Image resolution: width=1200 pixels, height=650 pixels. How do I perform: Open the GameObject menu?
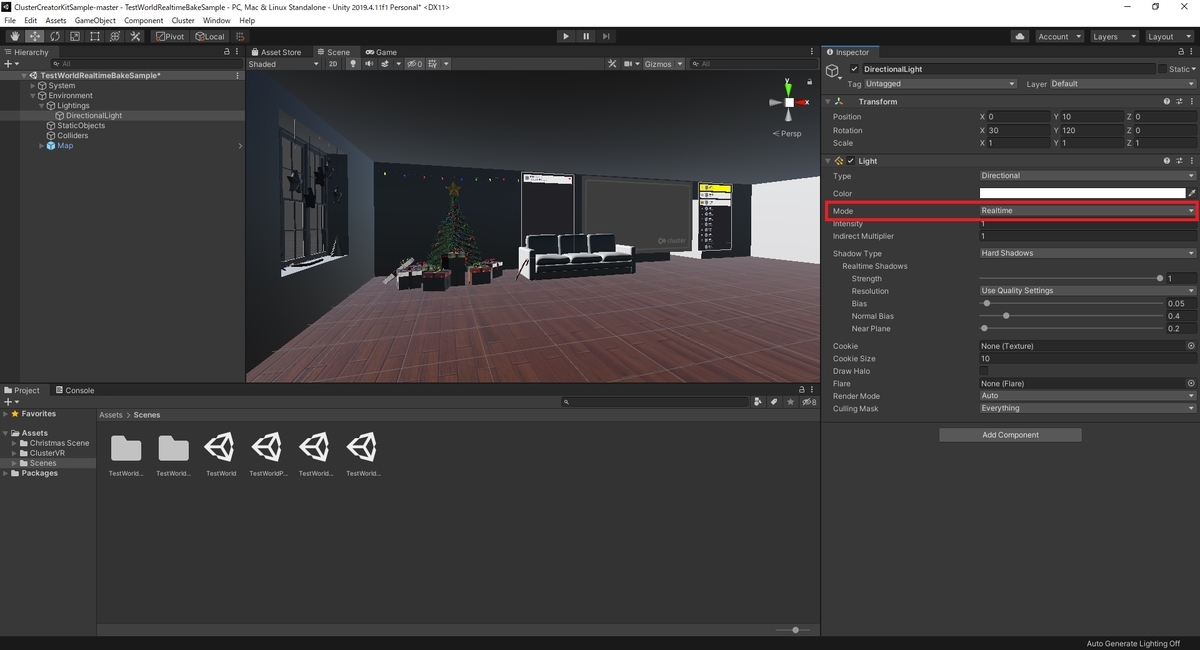(95, 20)
